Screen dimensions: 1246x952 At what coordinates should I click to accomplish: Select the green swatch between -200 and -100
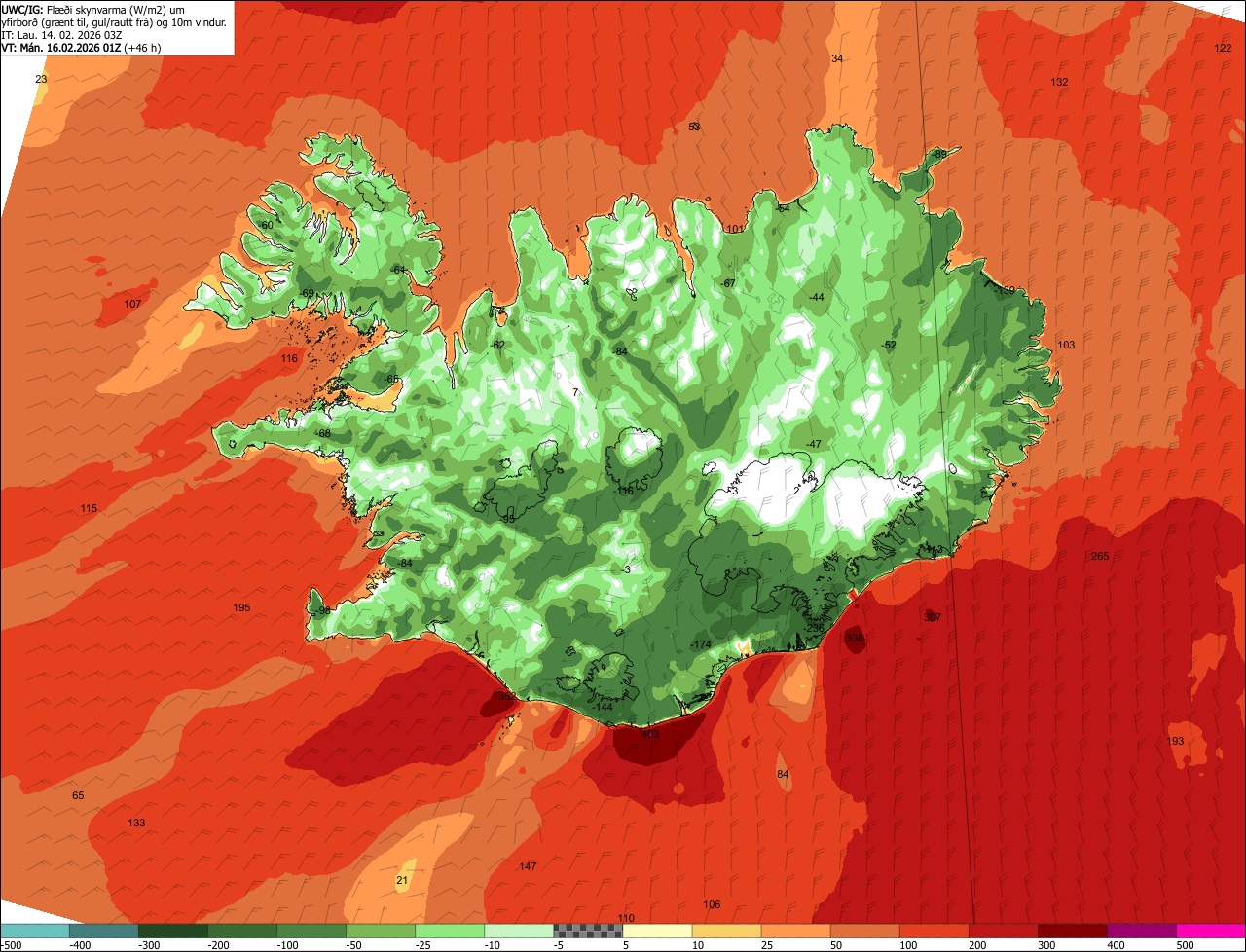pos(241,931)
